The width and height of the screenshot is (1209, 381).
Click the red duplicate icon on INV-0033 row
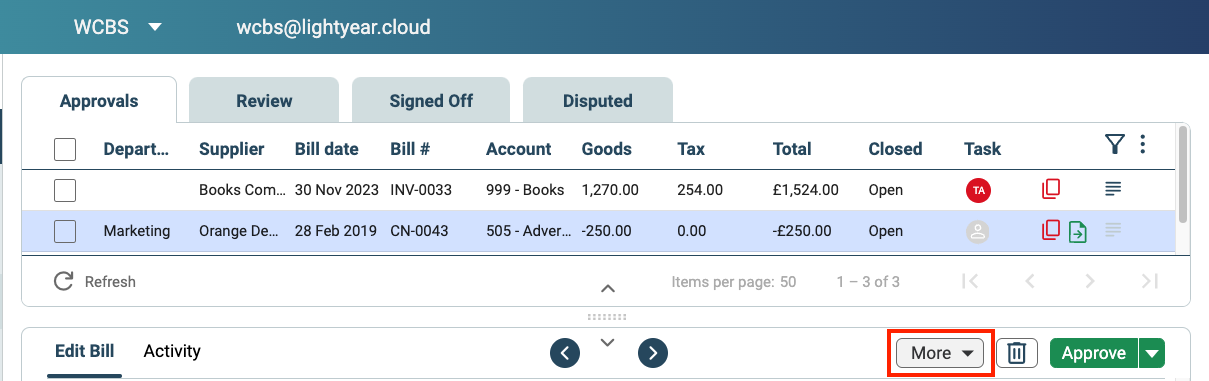pos(1050,189)
